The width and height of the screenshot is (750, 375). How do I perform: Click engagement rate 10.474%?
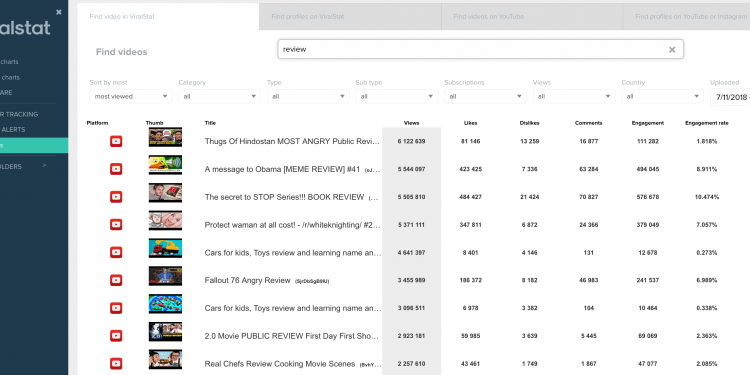click(x=706, y=197)
